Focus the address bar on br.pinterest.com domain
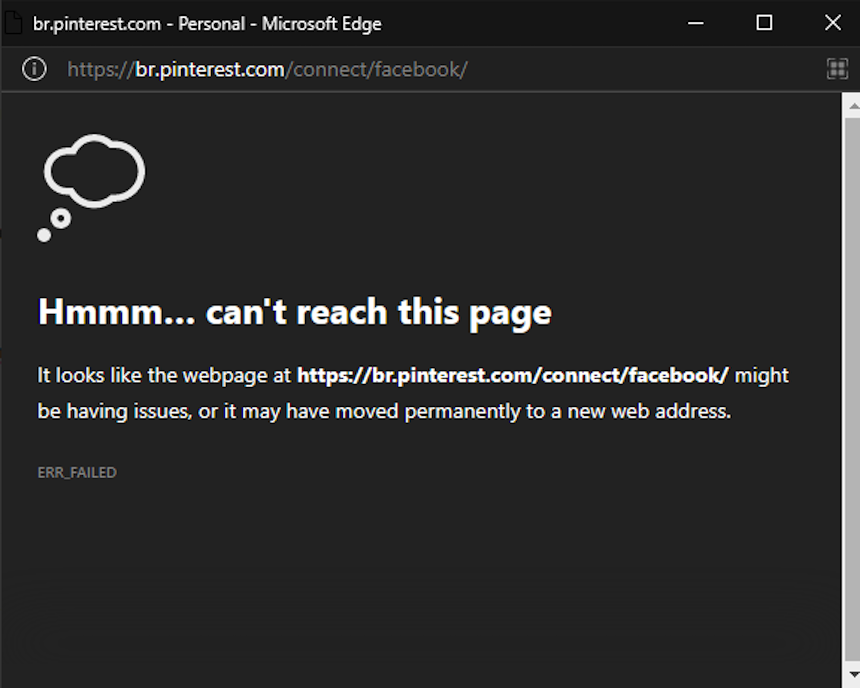Screen dimensions: 860x688 pyautogui.click(x=210, y=70)
